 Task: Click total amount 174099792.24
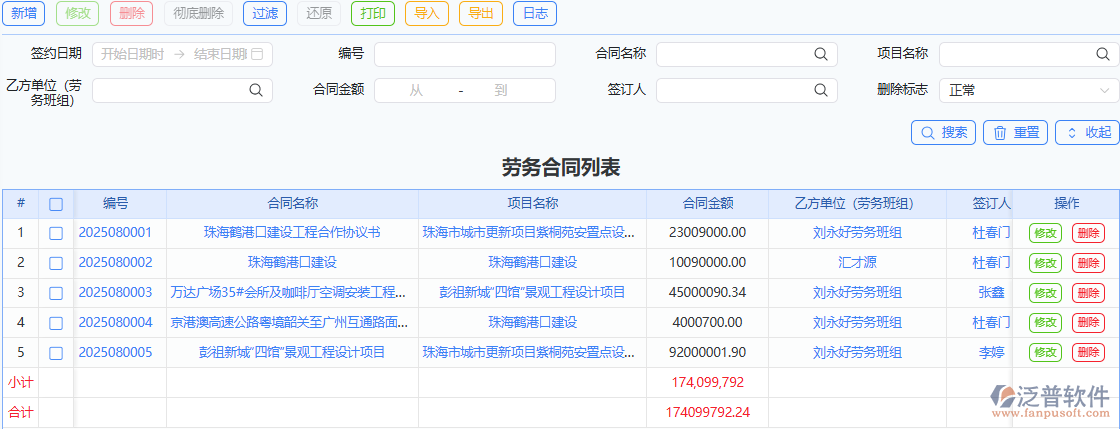(708, 413)
